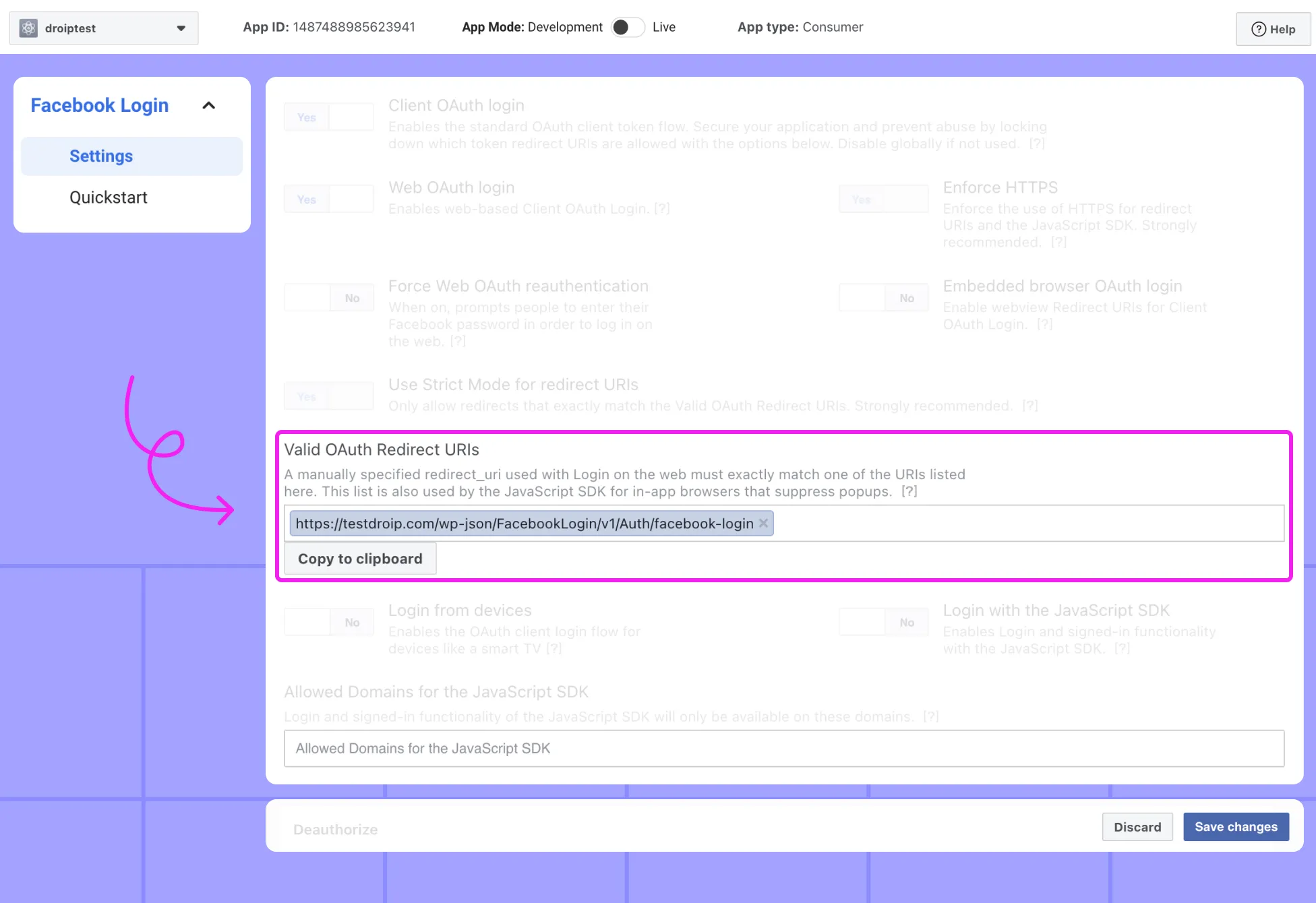Click the app gear icon beside droiptest

[28, 28]
